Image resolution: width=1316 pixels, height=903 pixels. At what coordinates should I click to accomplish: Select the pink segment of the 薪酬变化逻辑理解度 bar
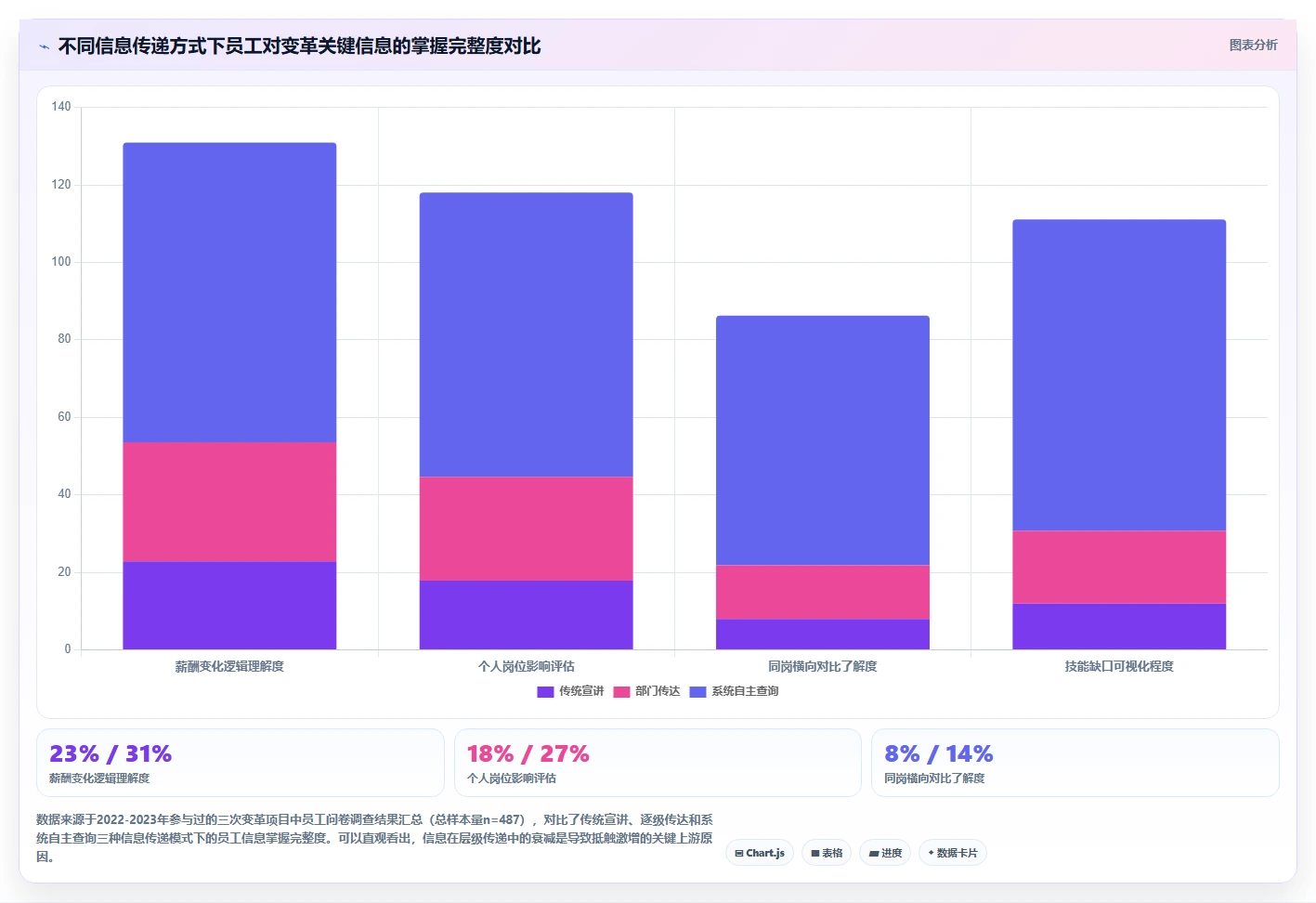pos(229,503)
